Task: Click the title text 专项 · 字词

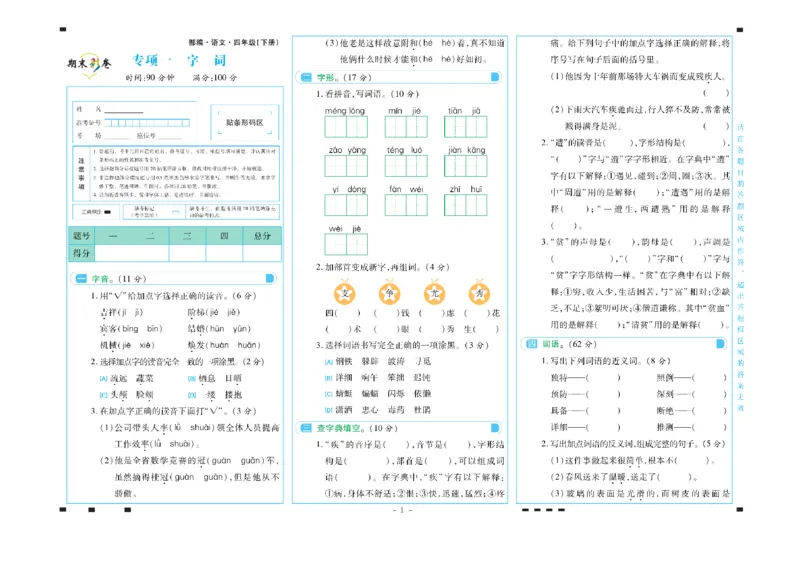Action: [179, 60]
